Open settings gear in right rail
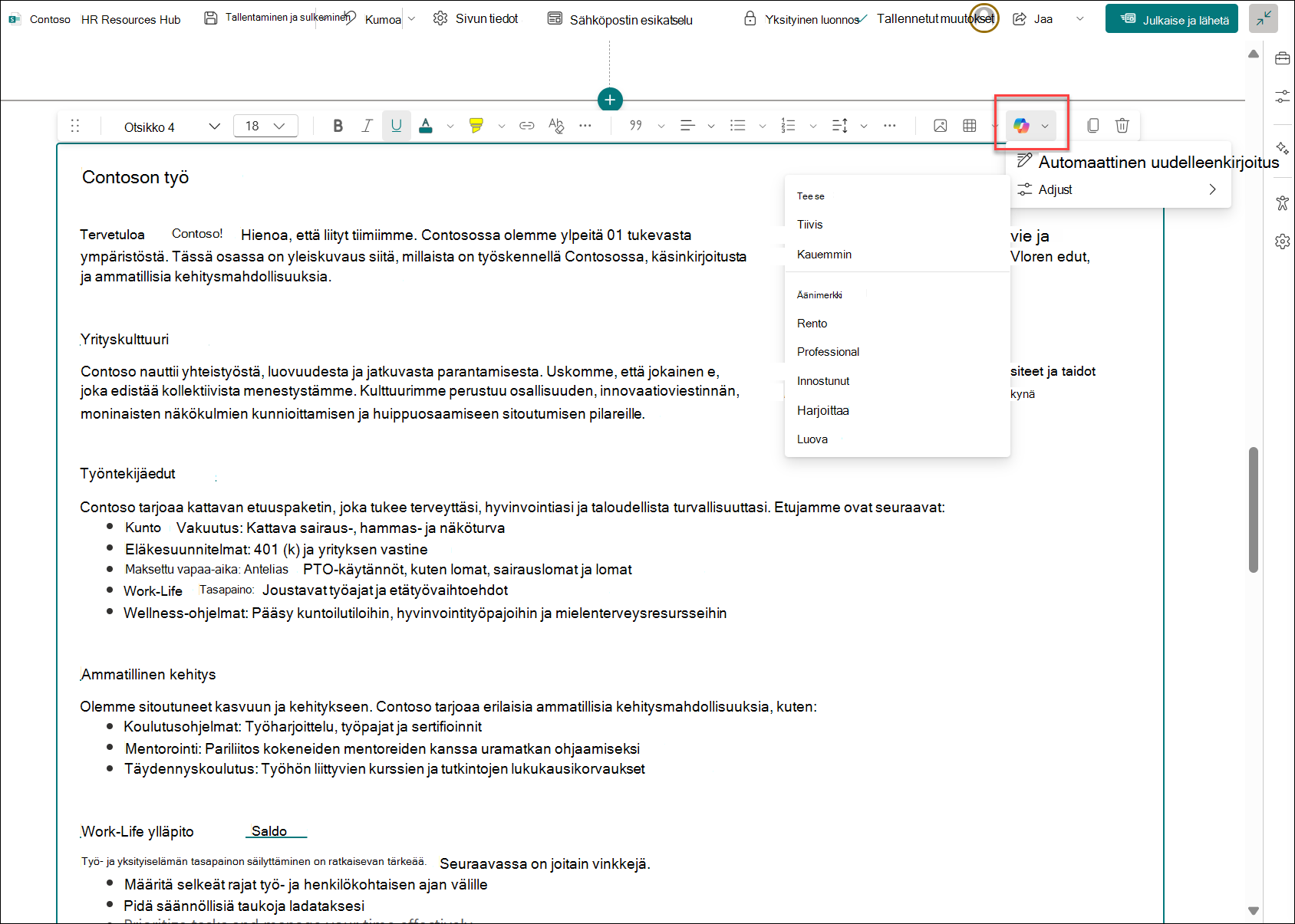Image resolution: width=1295 pixels, height=924 pixels. coord(1282,242)
